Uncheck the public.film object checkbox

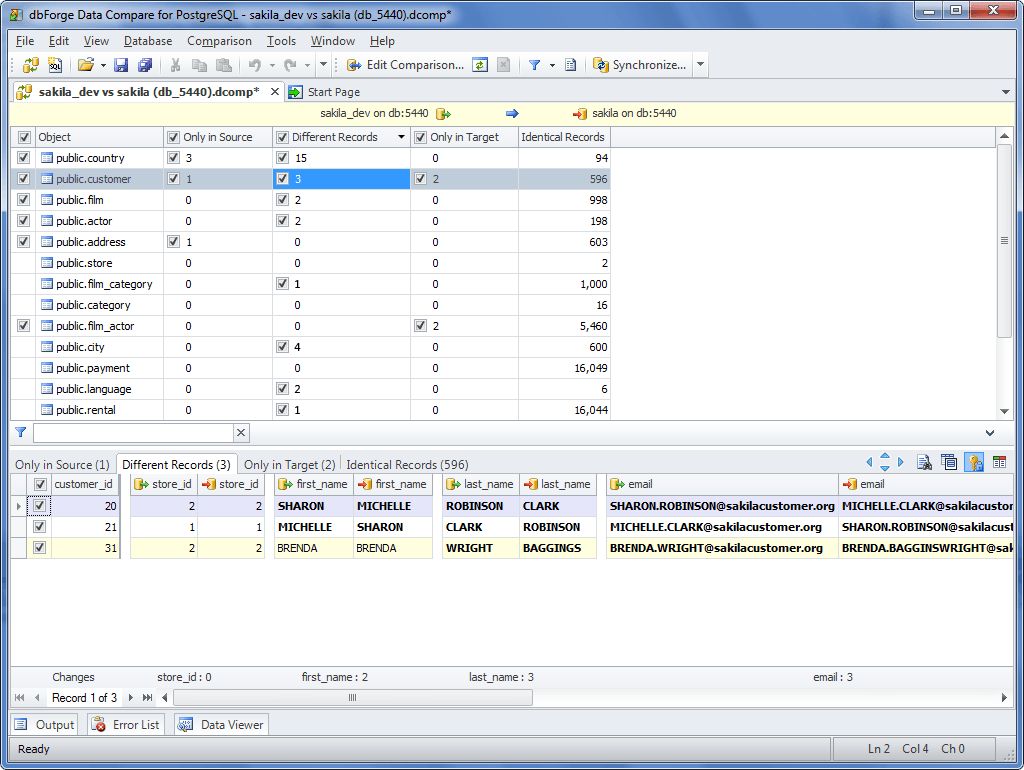click(x=24, y=199)
